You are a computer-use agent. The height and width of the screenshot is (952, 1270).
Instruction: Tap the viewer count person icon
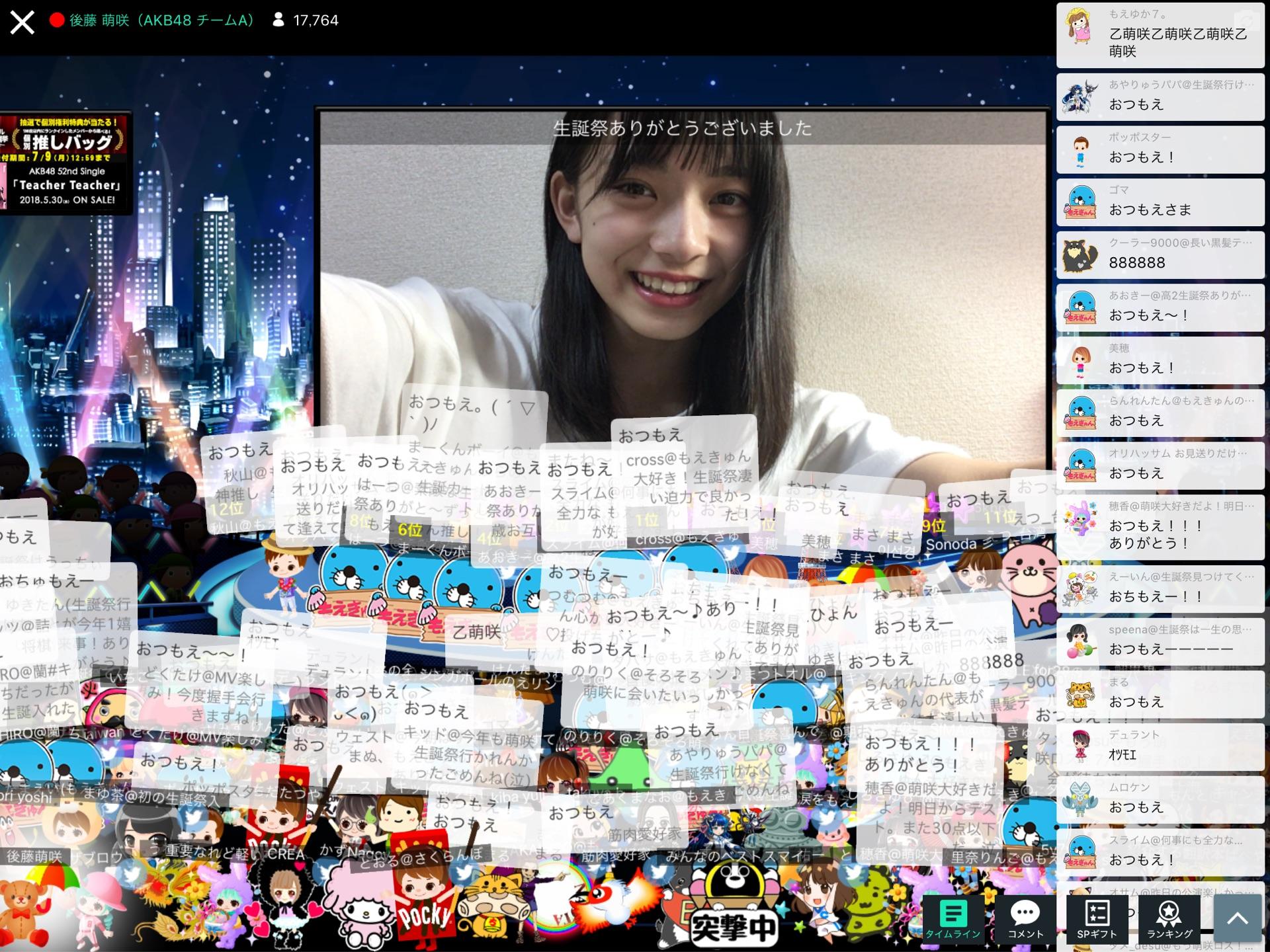pos(278,20)
